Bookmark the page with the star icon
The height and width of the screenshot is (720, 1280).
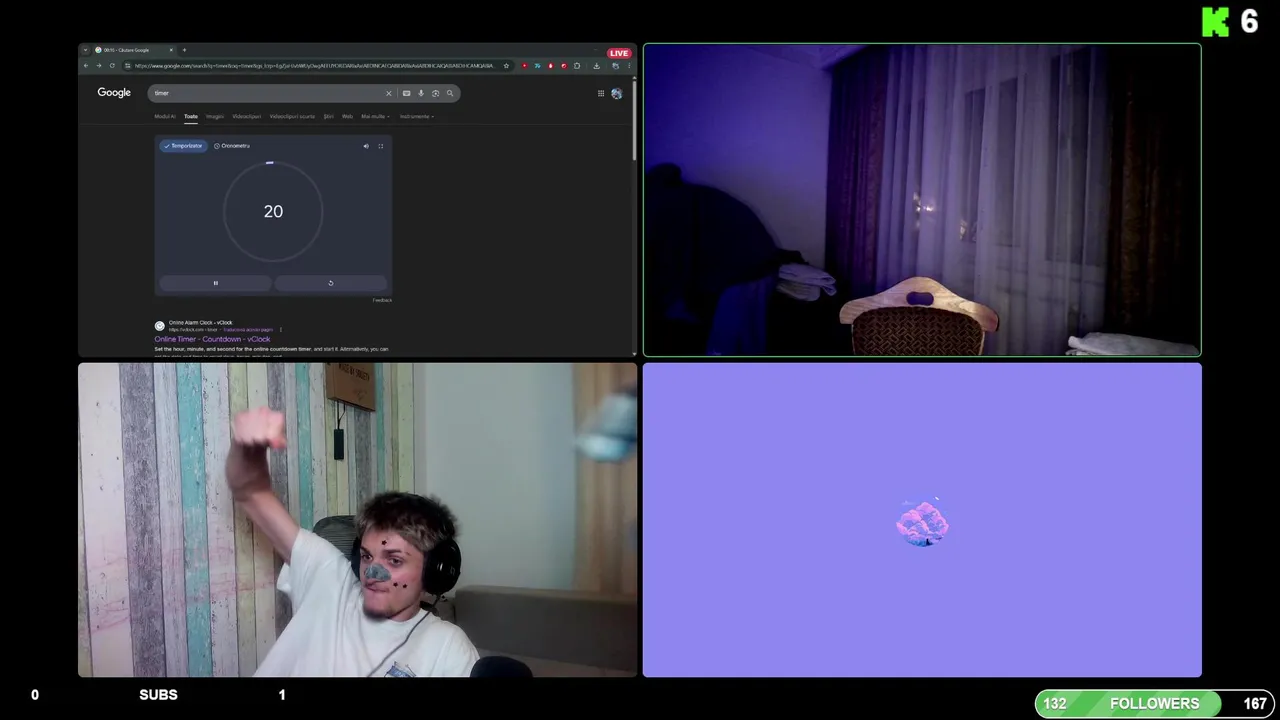tap(506, 66)
